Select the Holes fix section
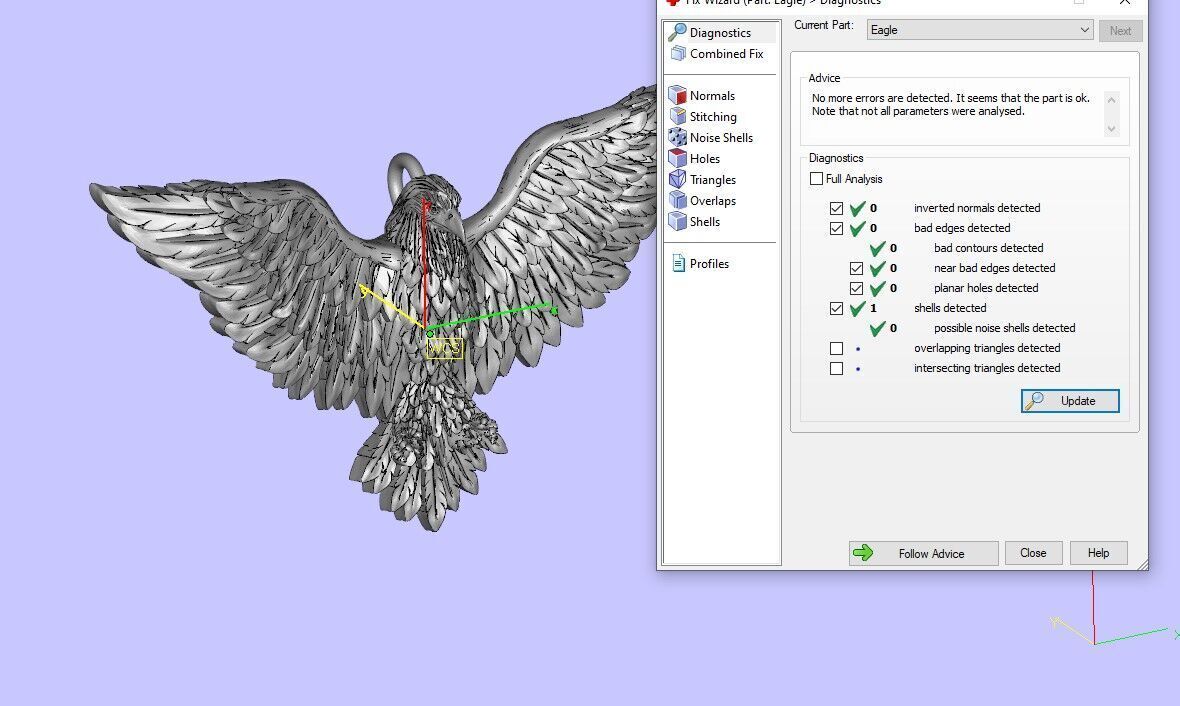Viewport: 1180px width, 706px height. click(704, 159)
